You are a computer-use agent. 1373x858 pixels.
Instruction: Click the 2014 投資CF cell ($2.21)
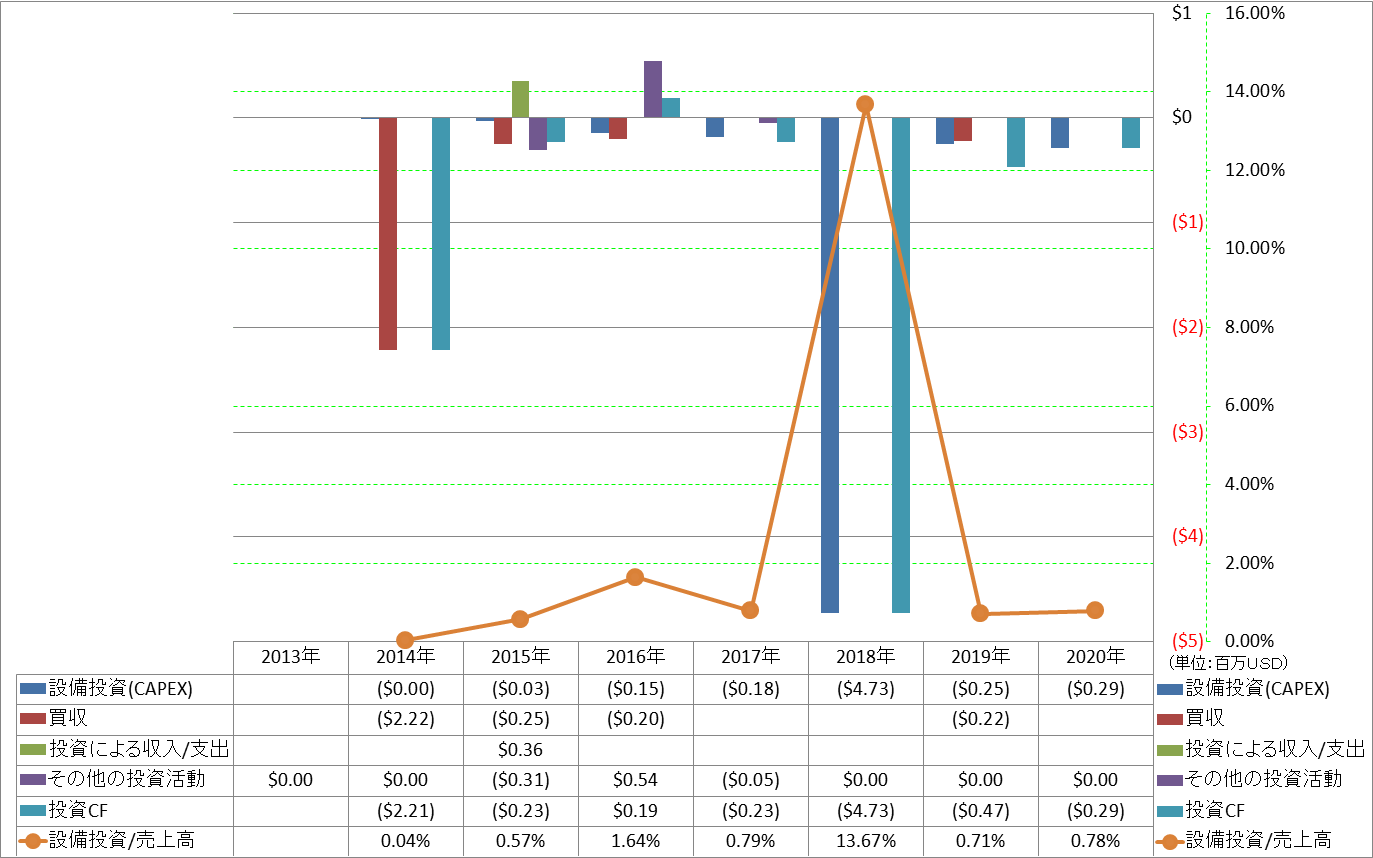(405, 809)
